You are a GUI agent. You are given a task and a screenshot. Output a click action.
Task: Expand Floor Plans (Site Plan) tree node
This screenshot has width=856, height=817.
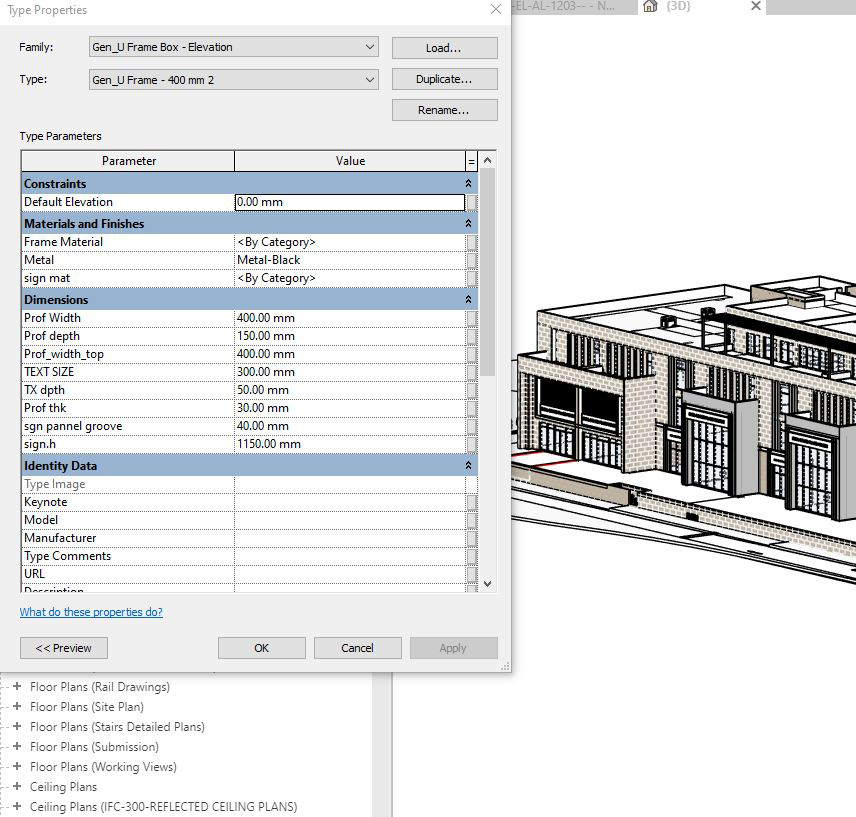tap(17, 707)
